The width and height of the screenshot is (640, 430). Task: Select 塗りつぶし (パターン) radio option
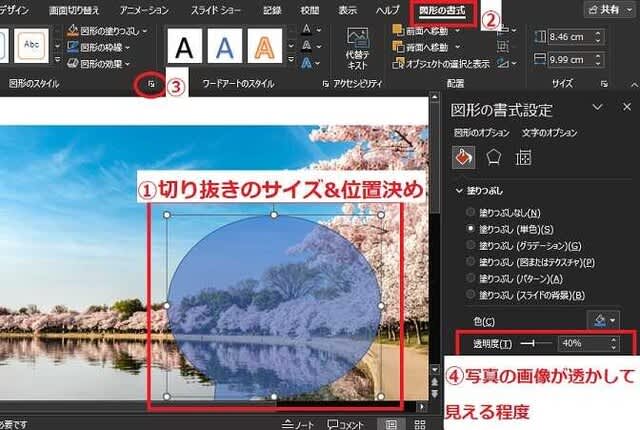point(471,279)
